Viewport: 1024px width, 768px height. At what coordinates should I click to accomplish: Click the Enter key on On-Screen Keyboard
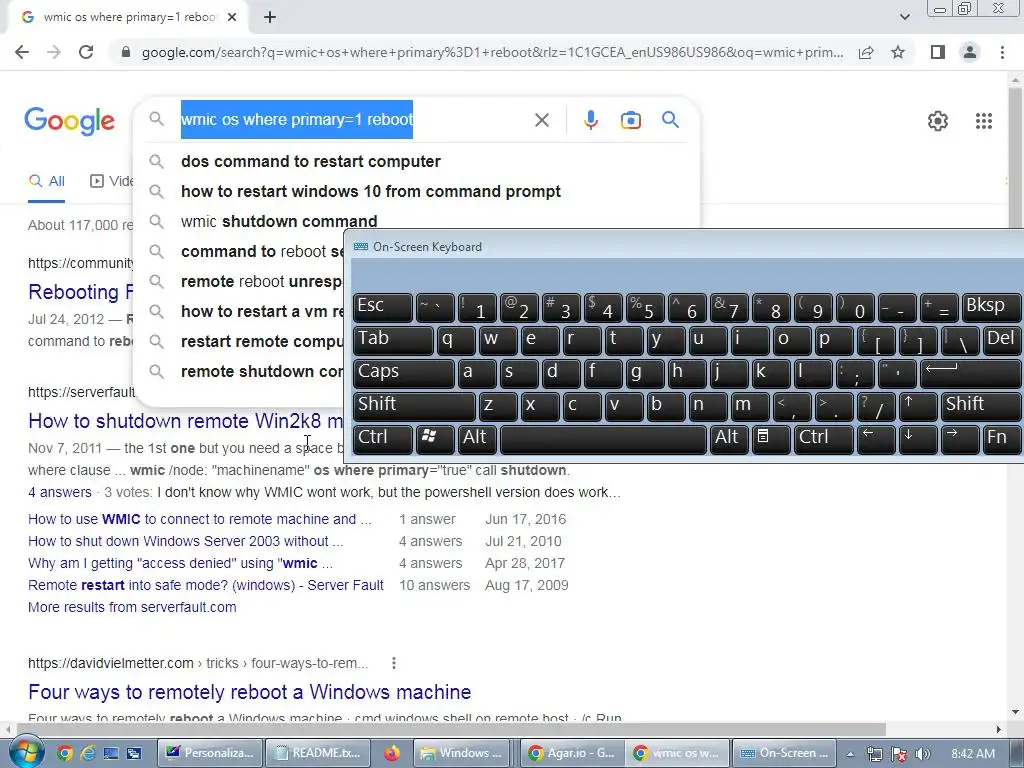[x=971, y=373]
